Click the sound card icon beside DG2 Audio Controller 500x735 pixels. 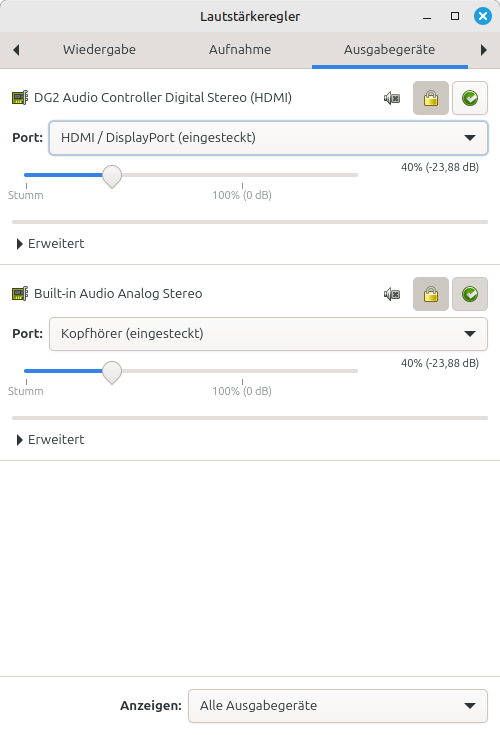pos(20,98)
